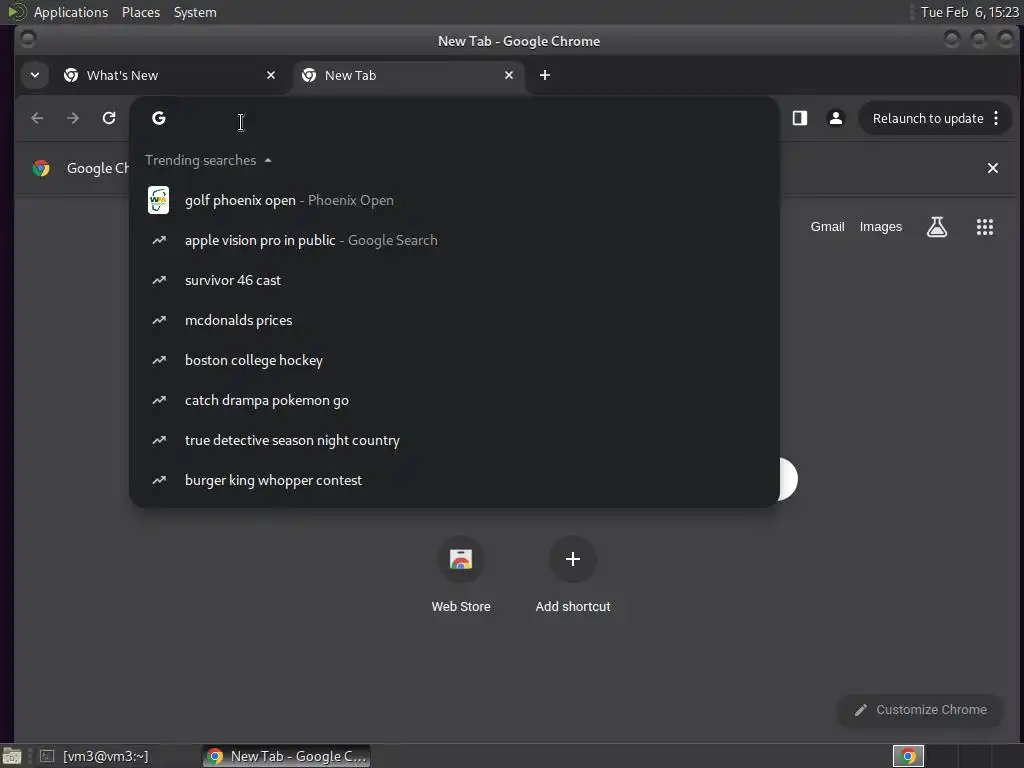This screenshot has height=768, width=1024.
Task: Click the New Tab - Google Chrome taskbar item
Action: pos(286,756)
